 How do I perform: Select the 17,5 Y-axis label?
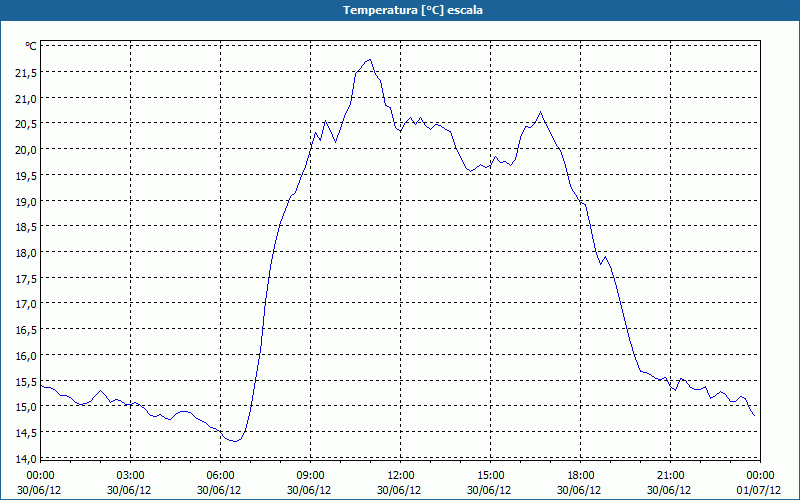[x=26, y=279]
